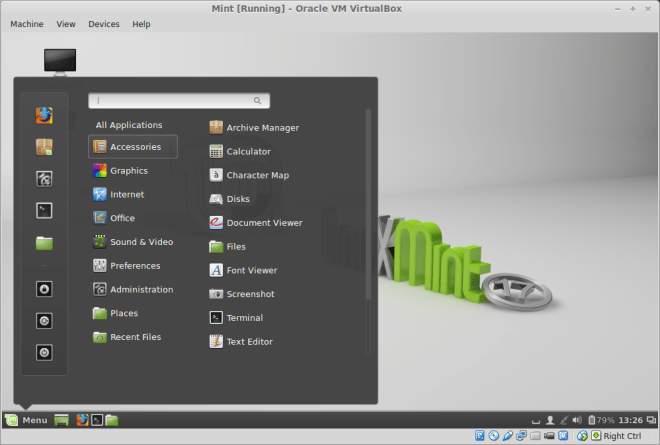Image resolution: width=660 pixels, height=445 pixels.
Task: Launch Font Viewer application
Action: tap(243, 270)
